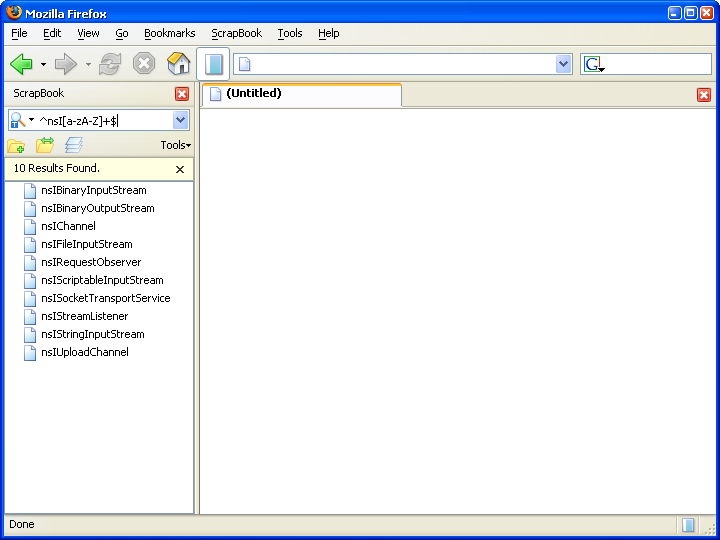Open the search type magnifier dropdown
This screenshot has height=540, width=720.
coord(22,120)
